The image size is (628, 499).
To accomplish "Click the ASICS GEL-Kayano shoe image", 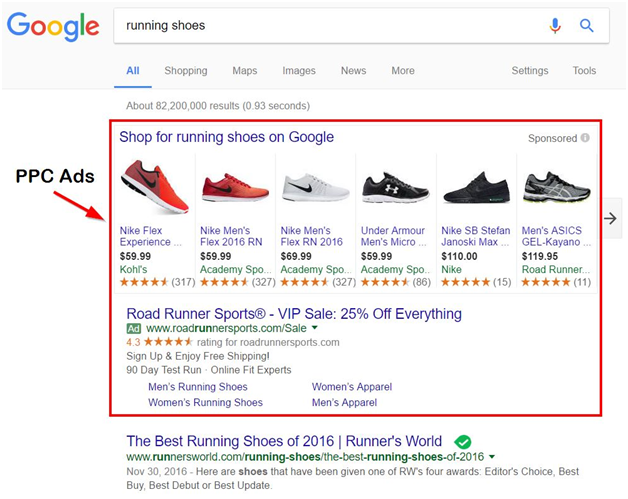I will pyautogui.click(x=557, y=187).
